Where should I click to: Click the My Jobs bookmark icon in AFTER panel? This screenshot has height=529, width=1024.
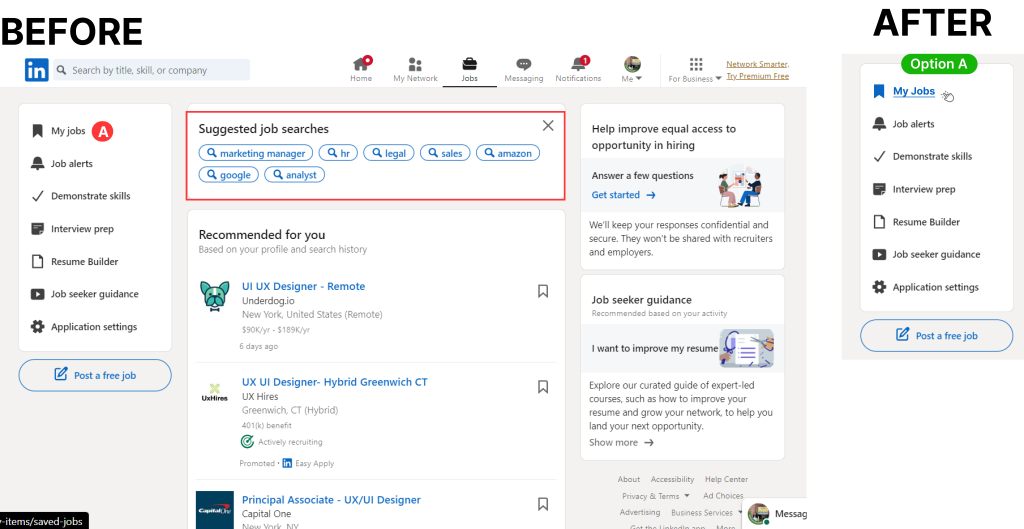(879, 91)
